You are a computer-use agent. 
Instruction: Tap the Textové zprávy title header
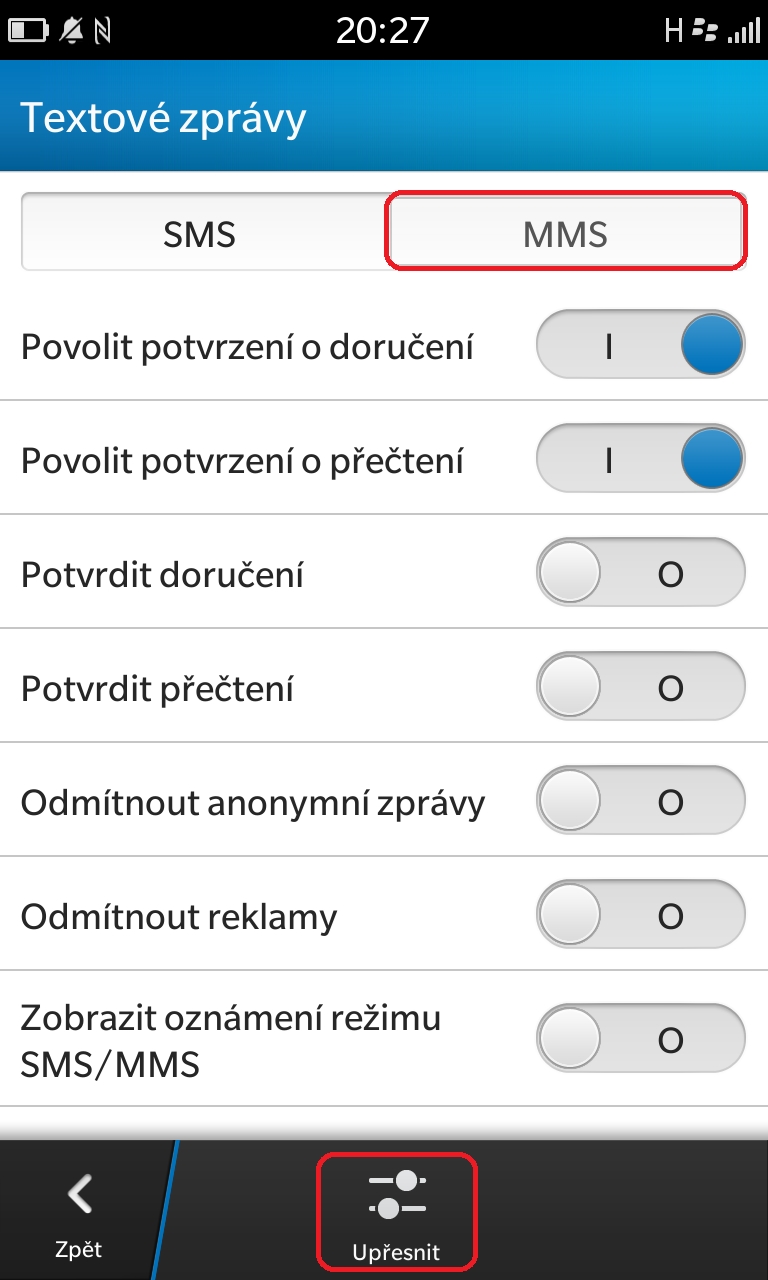pos(163,118)
